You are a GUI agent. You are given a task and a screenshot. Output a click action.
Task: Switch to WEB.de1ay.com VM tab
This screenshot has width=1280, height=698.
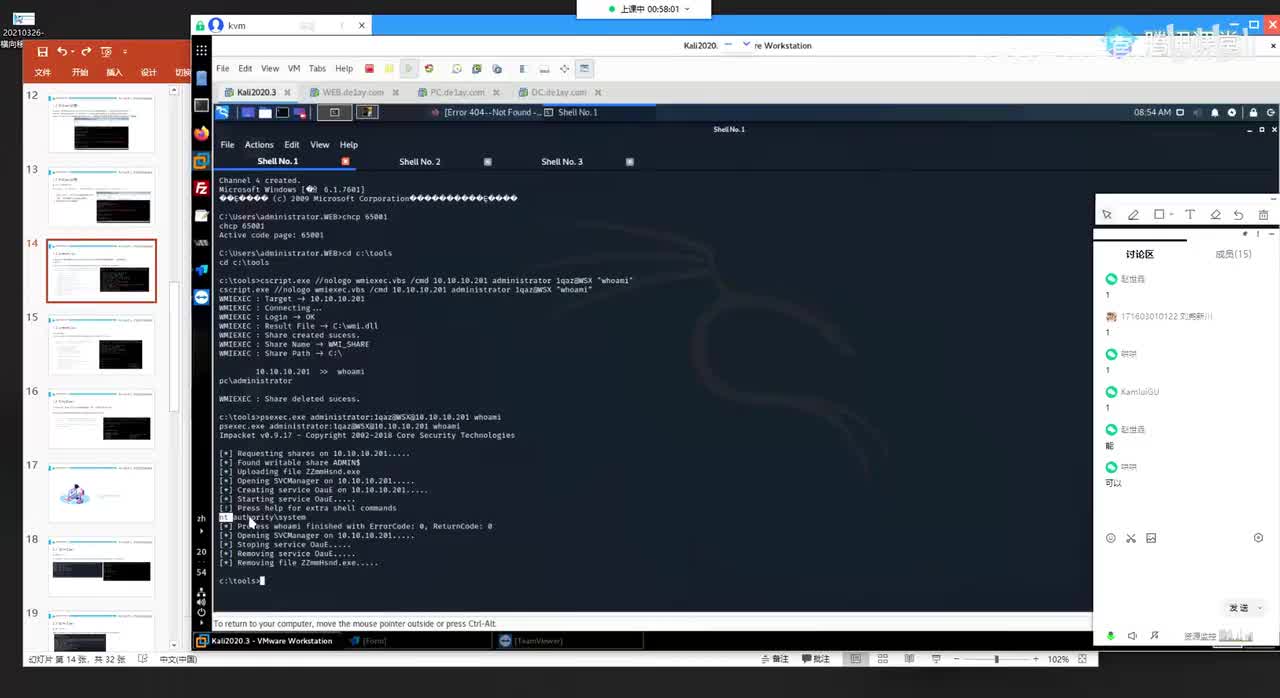tap(353, 92)
